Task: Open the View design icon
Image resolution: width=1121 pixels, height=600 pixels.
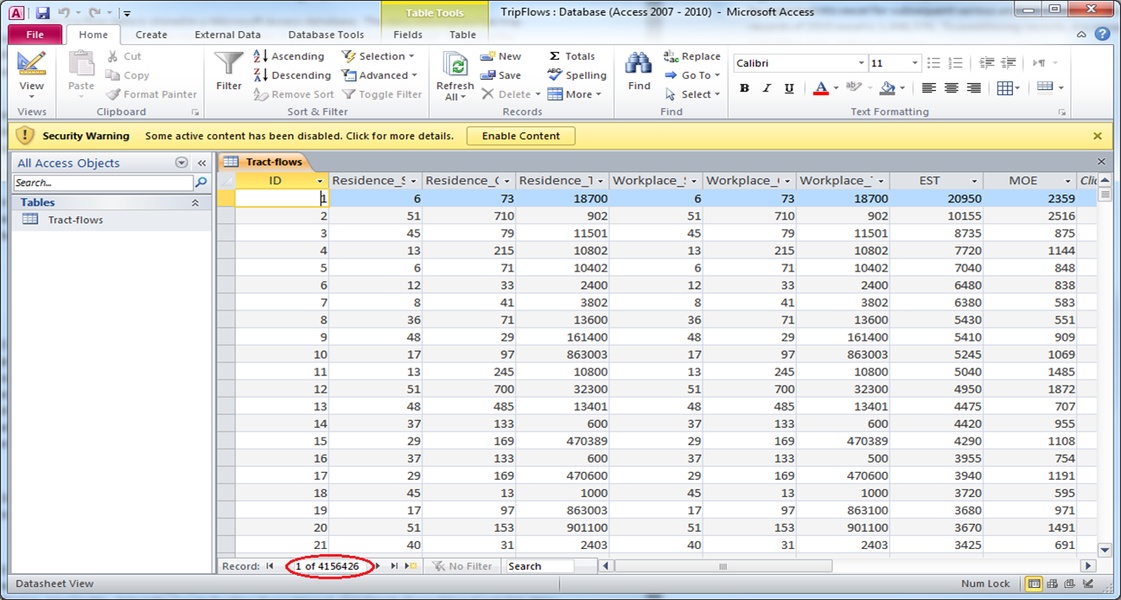Action: (31, 64)
